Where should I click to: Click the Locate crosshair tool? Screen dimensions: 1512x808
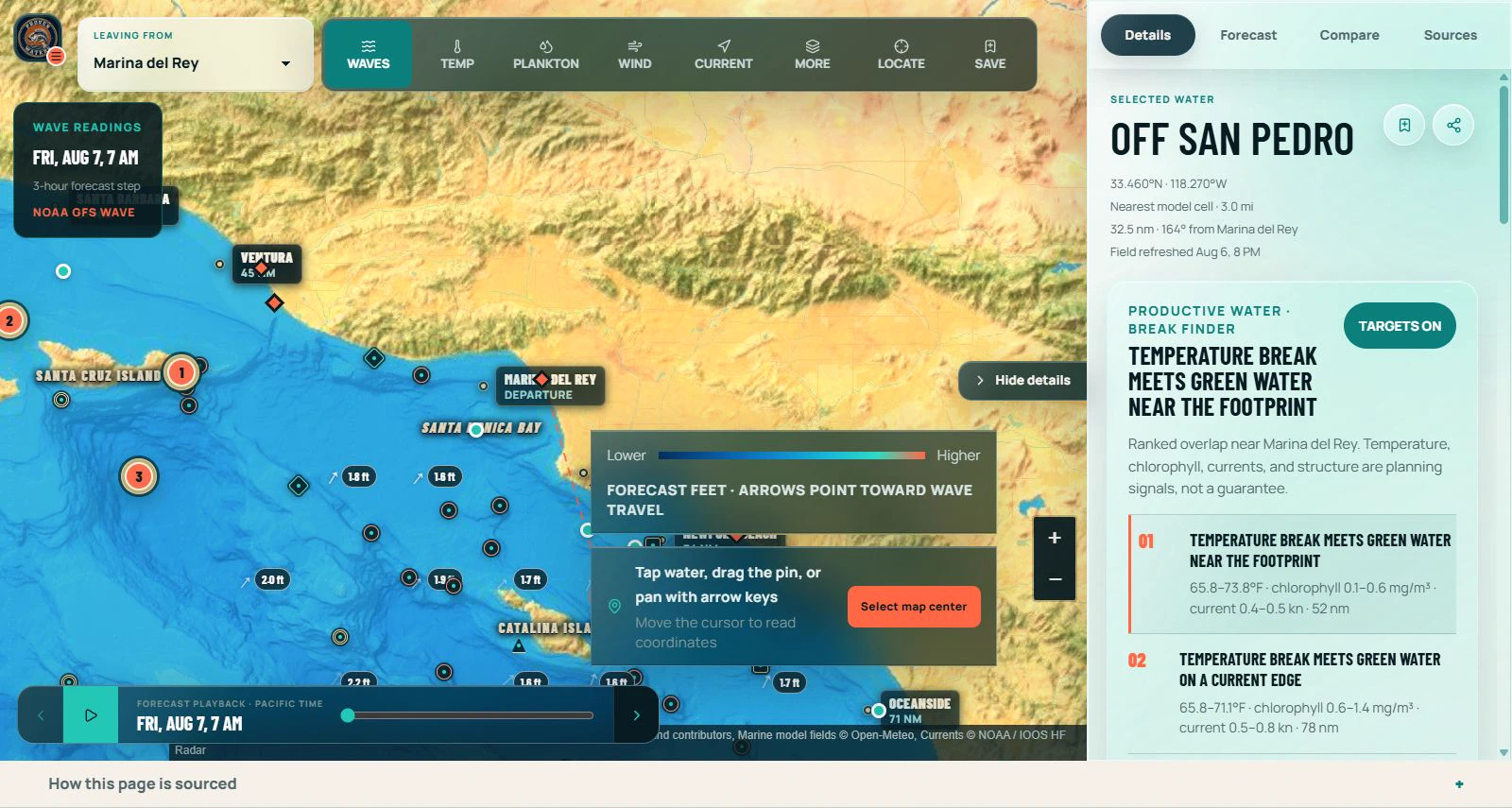coord(902,55)
